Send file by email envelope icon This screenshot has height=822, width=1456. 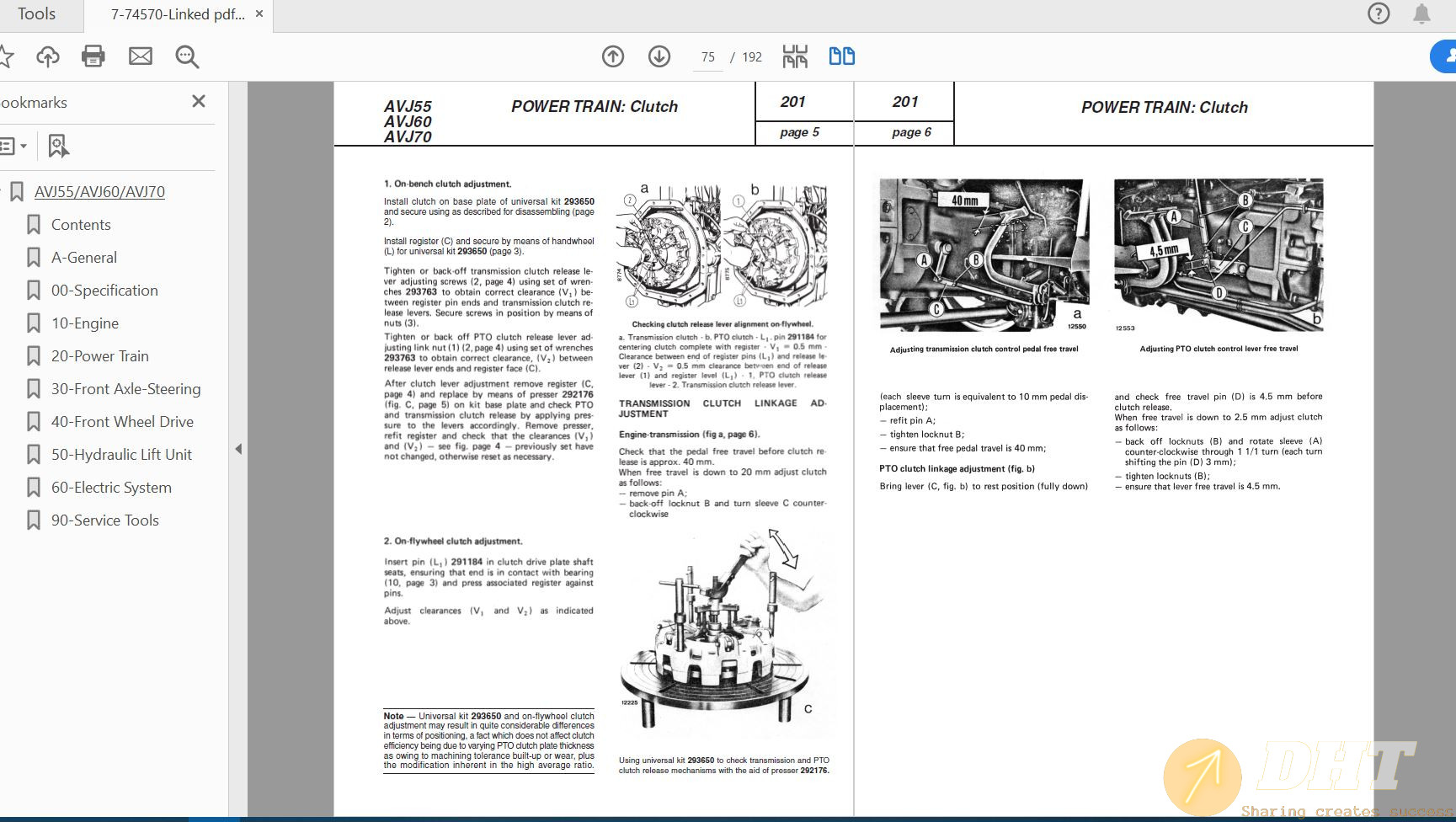[x=141, y=56]
